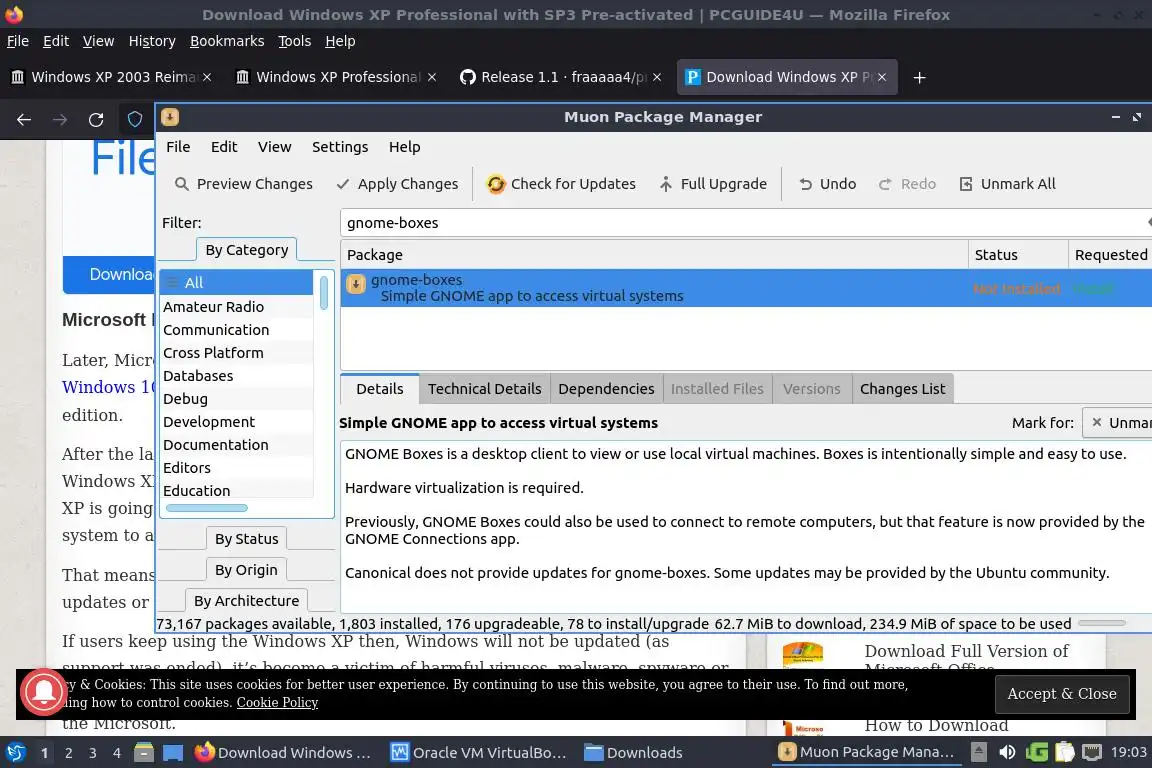The height and width of the screenshot is (768, 1152).
Task: Click Firefox tracking protection shield icon
Action: [135, 119]
